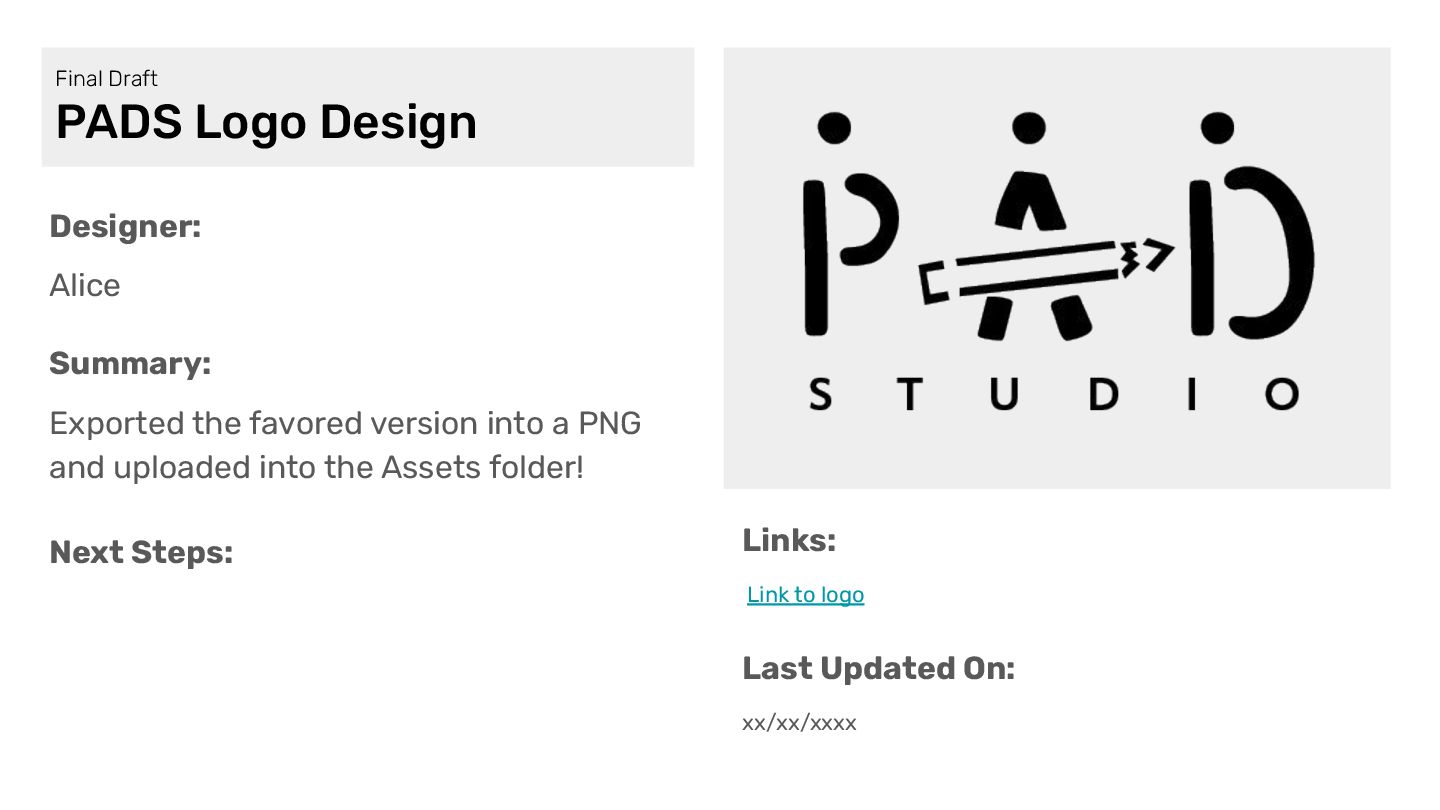This screenshot has width=1440, height=810.
Task: Click the letter A figure in the logo
Action: click(1030, 200)
